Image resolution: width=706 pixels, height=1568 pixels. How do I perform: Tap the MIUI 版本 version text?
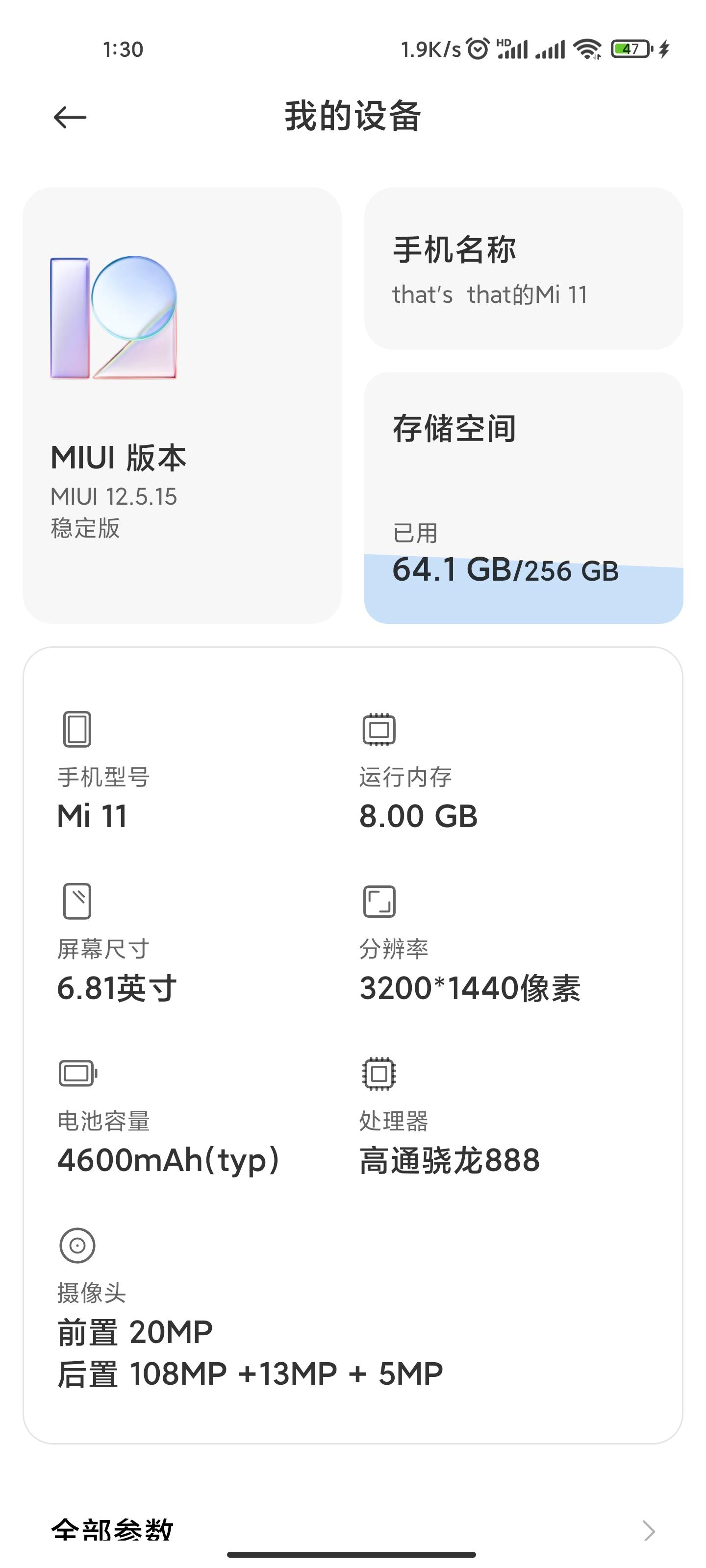click(x=118, y=458)
